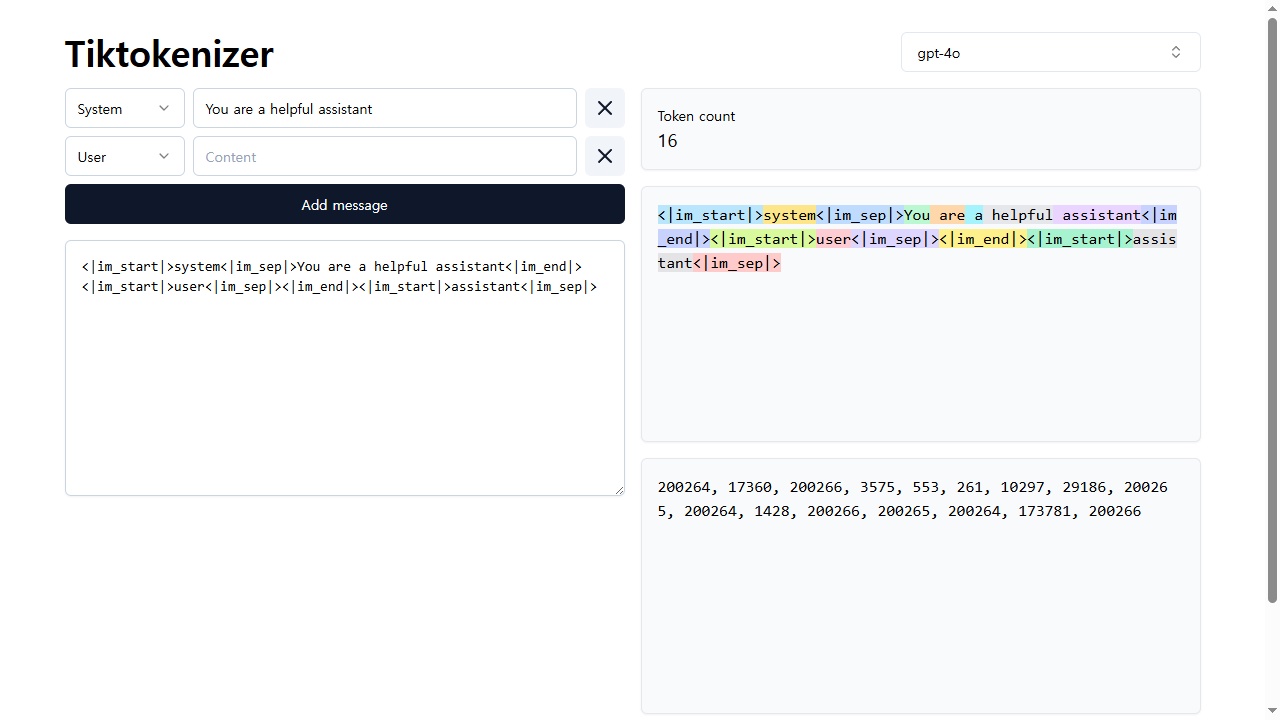Click the highlighted 'system' token
The width and height of the screenshot is (1280, 720).
pyautogui.click(x=789, y=215)
